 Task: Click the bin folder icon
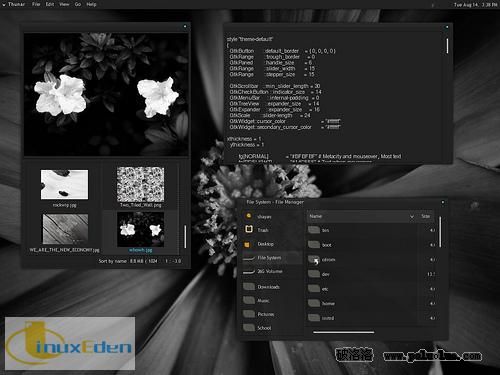click(314, 230)
